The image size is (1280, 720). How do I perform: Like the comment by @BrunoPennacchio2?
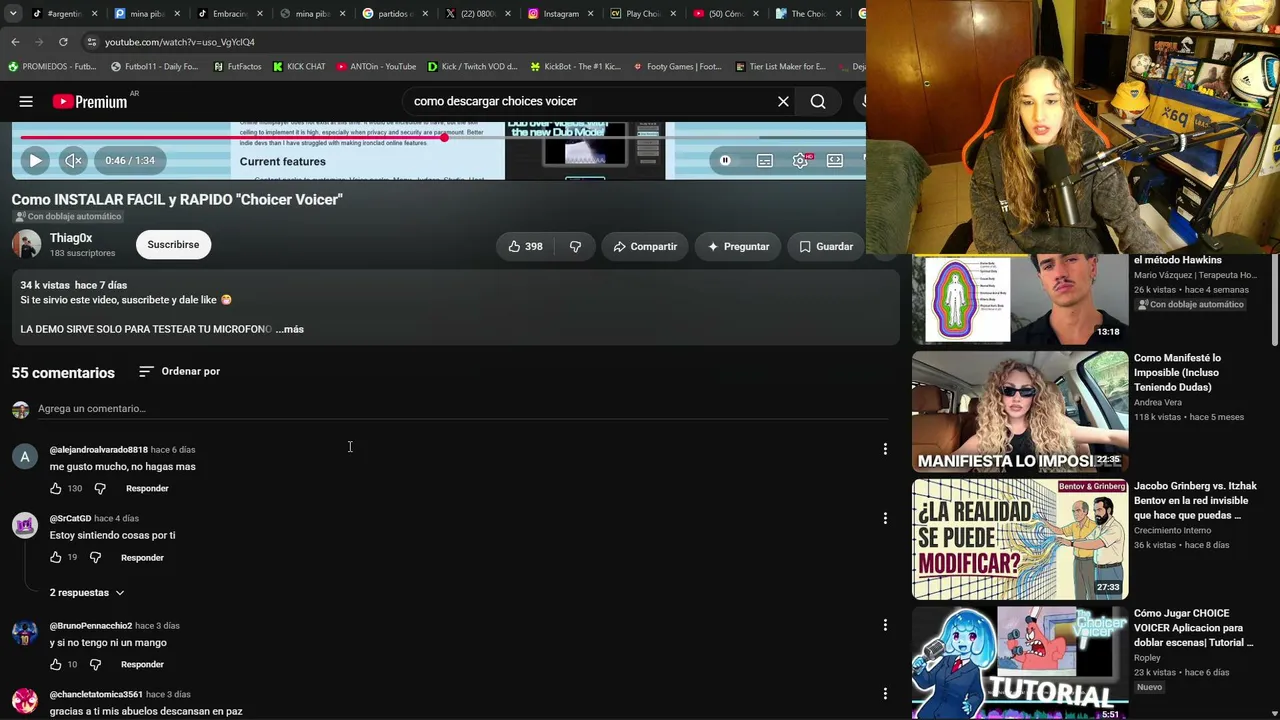coord(56,664)
